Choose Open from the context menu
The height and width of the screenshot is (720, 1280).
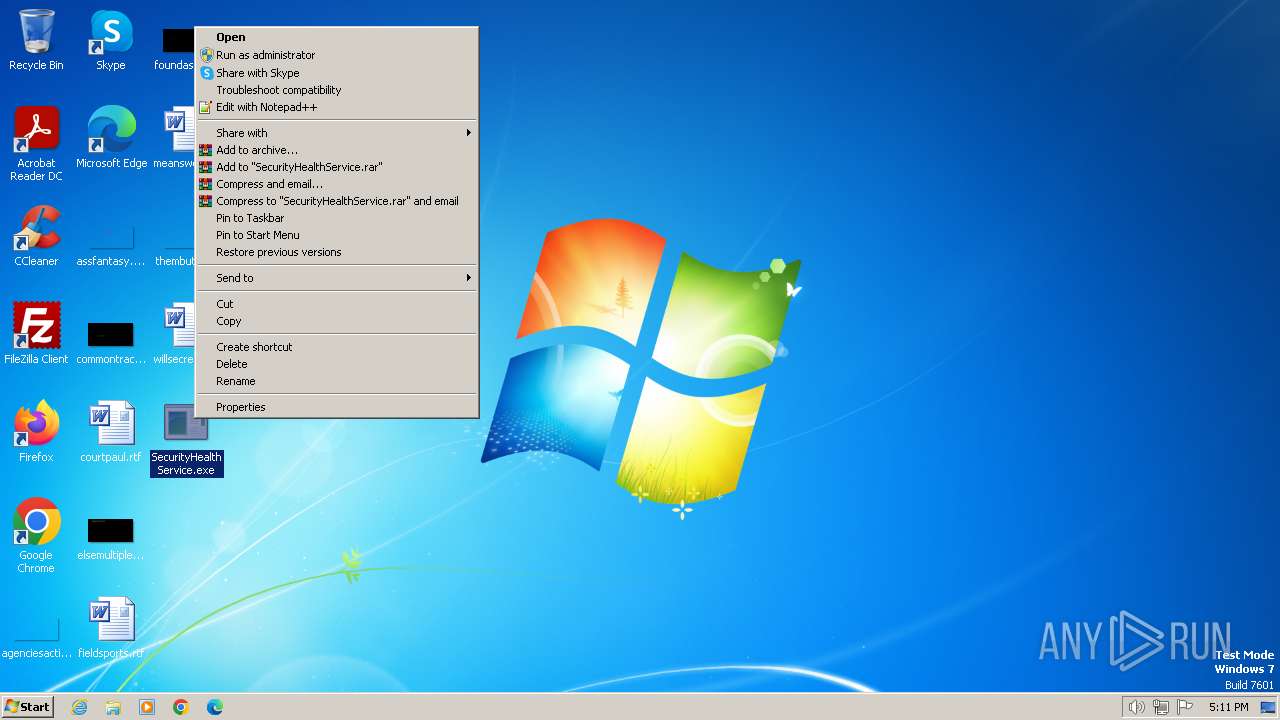tap(337, 38)
